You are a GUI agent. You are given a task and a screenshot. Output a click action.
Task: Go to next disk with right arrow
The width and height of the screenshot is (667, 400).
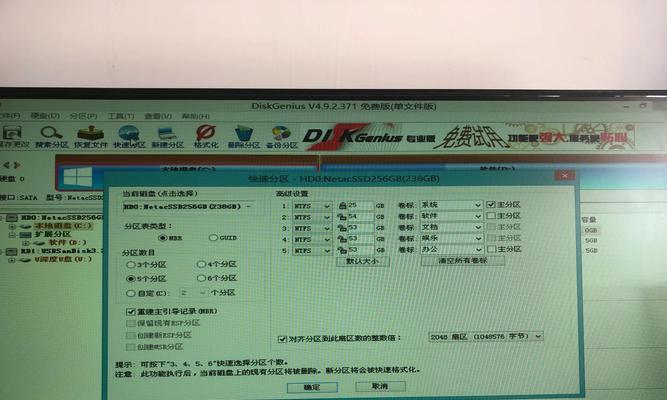pyautogui.click(x=17, y=164)
